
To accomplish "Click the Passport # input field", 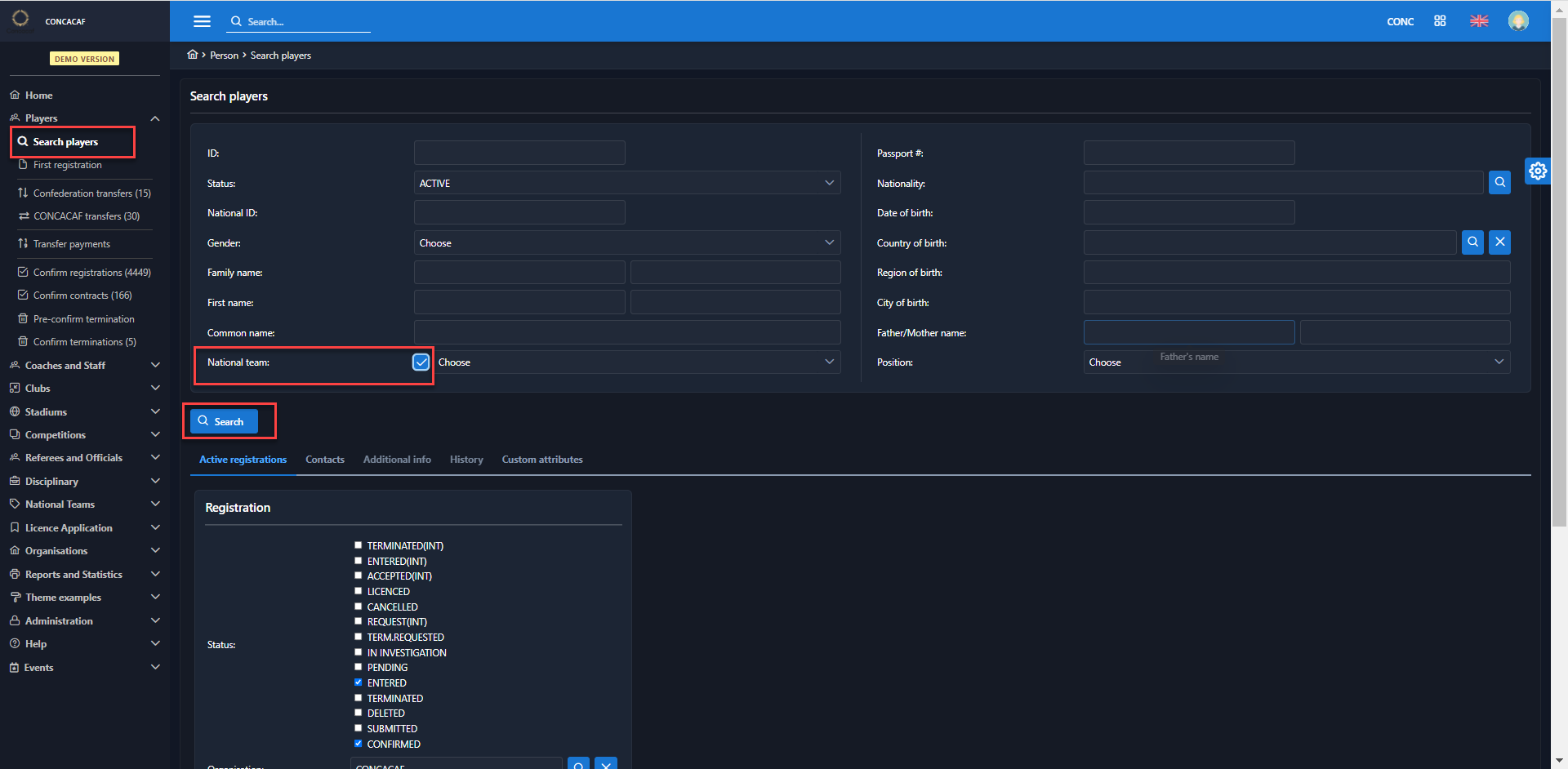I will pos(1188,153).
